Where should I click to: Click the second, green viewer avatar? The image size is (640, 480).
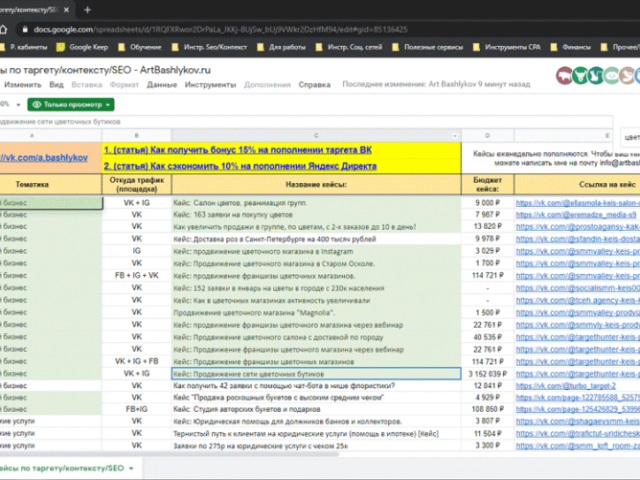coord(580,76)
